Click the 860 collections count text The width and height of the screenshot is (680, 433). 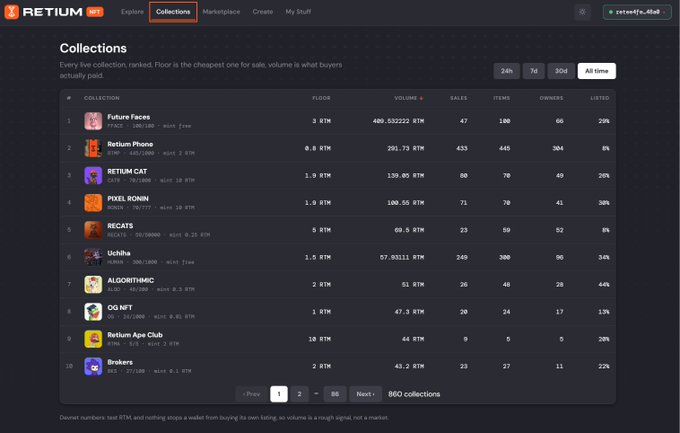click(414, 394)
